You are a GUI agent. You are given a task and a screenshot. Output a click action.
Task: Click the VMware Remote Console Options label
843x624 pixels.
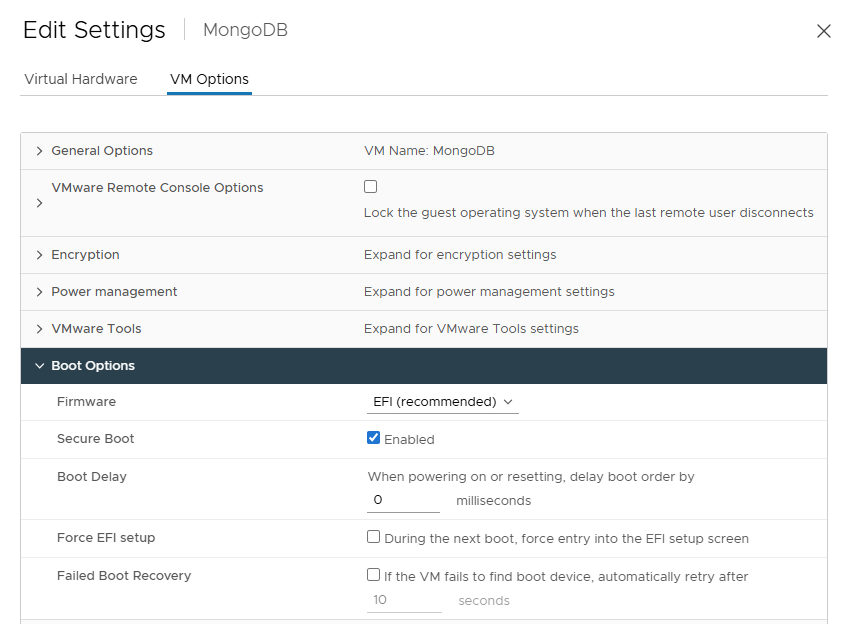158,188
